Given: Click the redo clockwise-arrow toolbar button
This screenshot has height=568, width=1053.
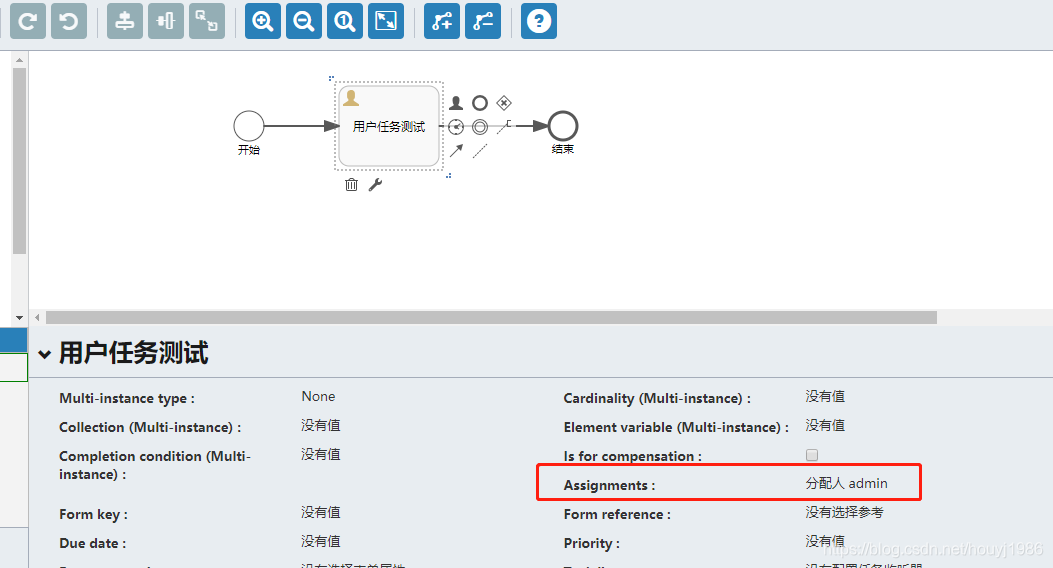Looking at the screenshot, I should (28, 21).
